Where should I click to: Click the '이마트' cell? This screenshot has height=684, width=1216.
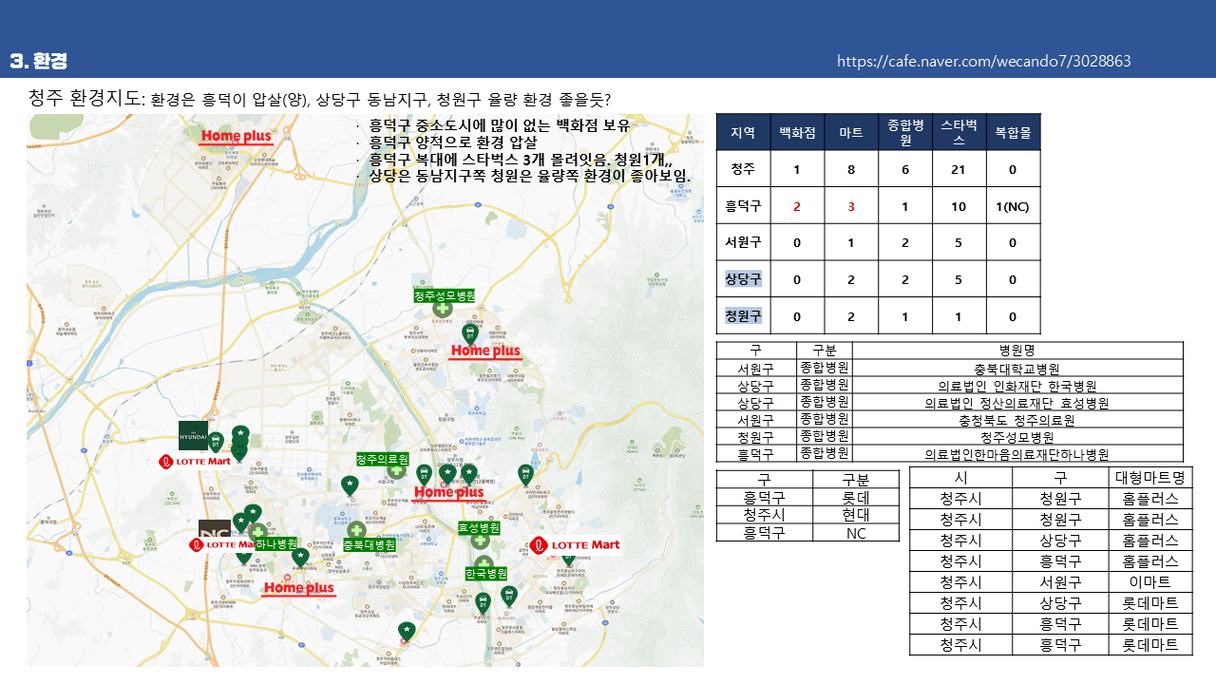[x=1150, y=581]
